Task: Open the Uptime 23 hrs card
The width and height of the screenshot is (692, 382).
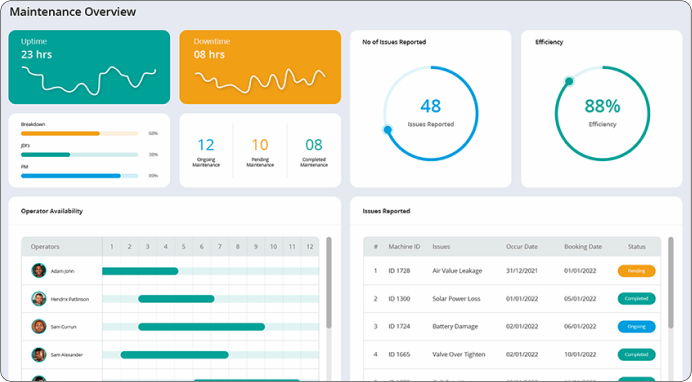Action: tap(89, 67)
